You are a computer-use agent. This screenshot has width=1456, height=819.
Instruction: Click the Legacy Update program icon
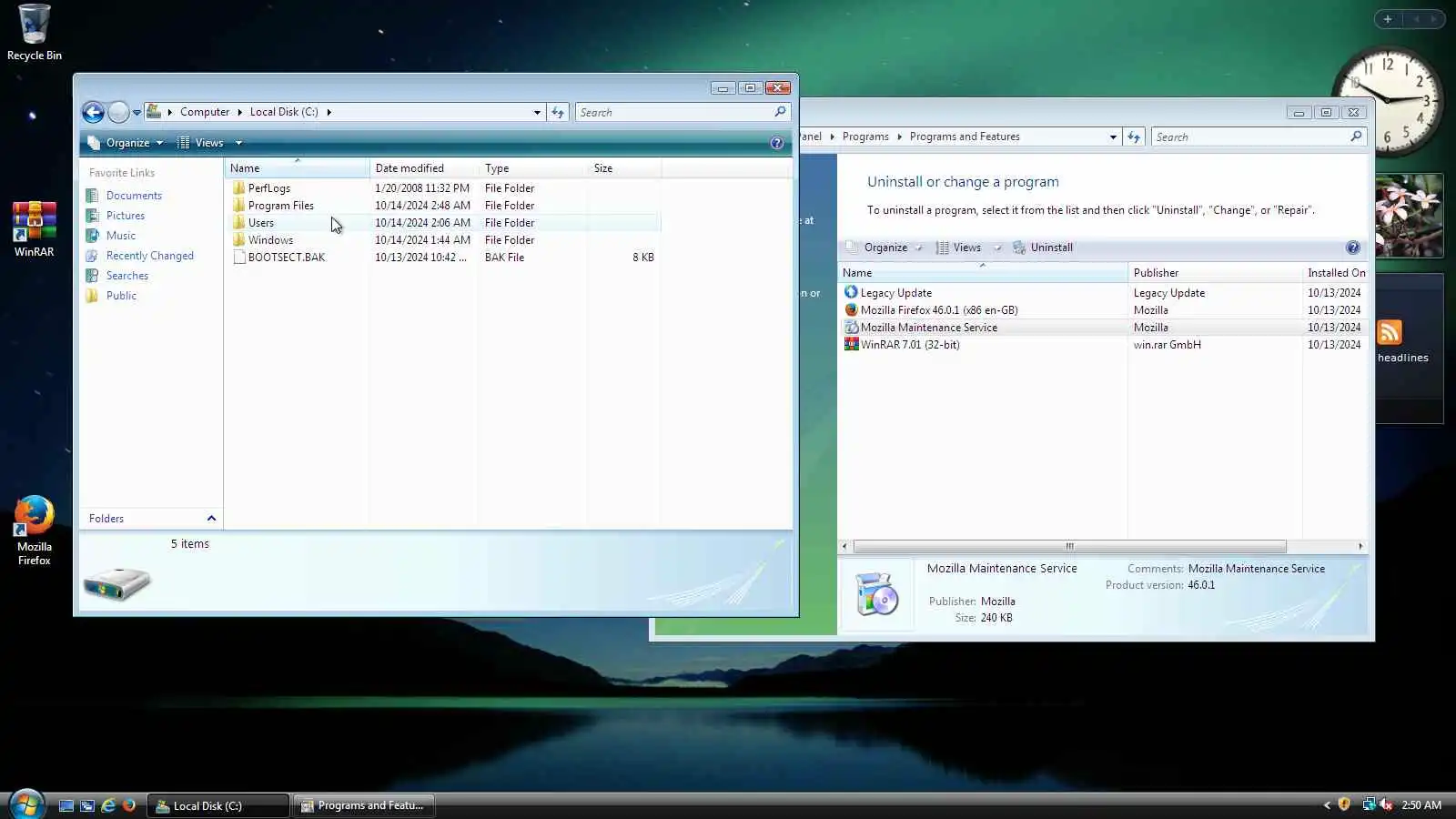pyautogui.click(x=851, y=293)
